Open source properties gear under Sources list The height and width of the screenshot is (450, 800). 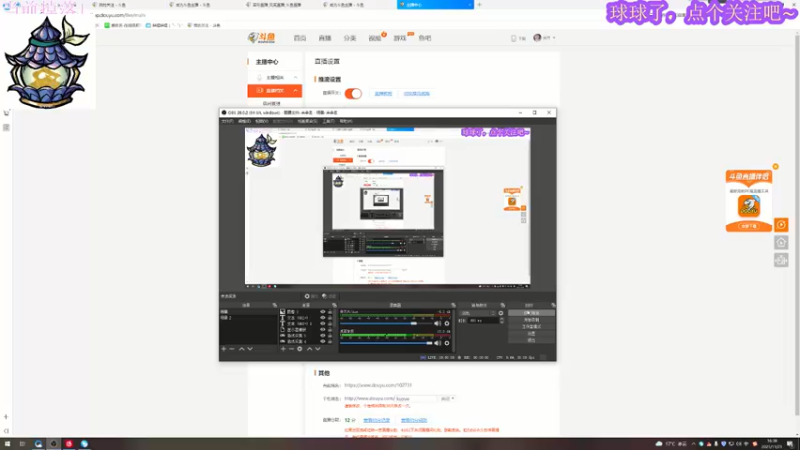click(x=300, y=349)
